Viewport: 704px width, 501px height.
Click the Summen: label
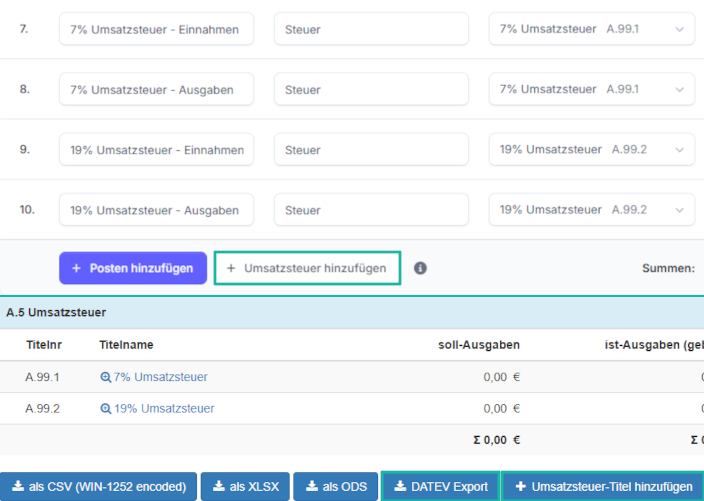(x=669, y=268)
